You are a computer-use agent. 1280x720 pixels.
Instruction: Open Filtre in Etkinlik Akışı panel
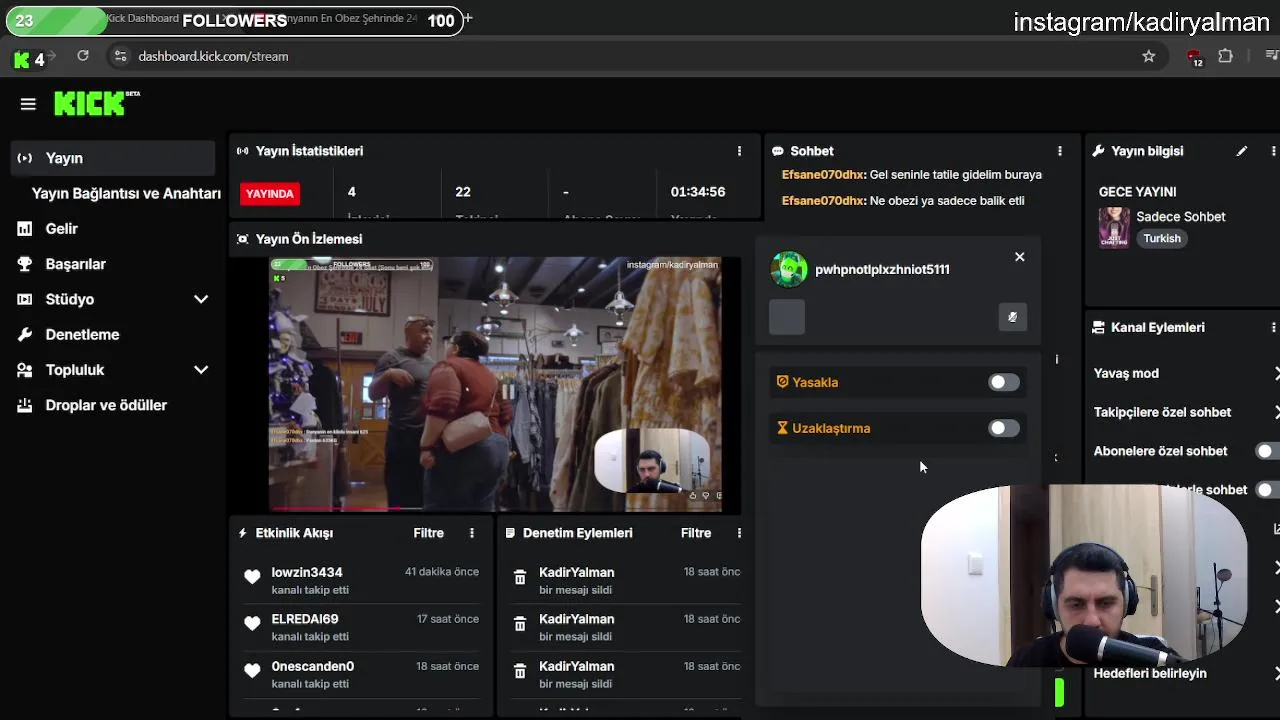pyautogui.click(x=429, y=533)
